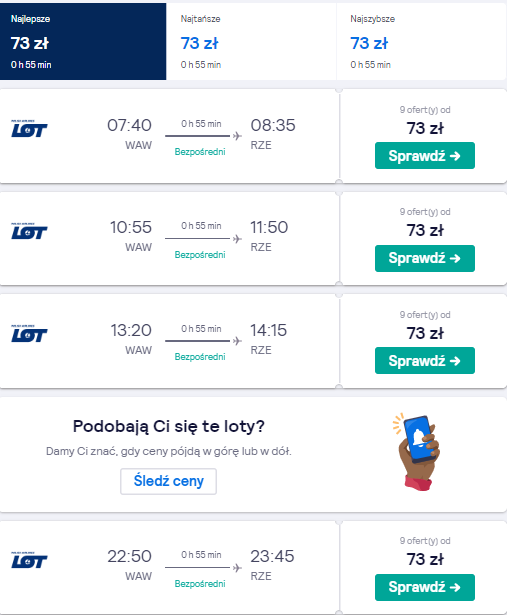Select the Najlepsze sorting tab

tap(83, 41)
